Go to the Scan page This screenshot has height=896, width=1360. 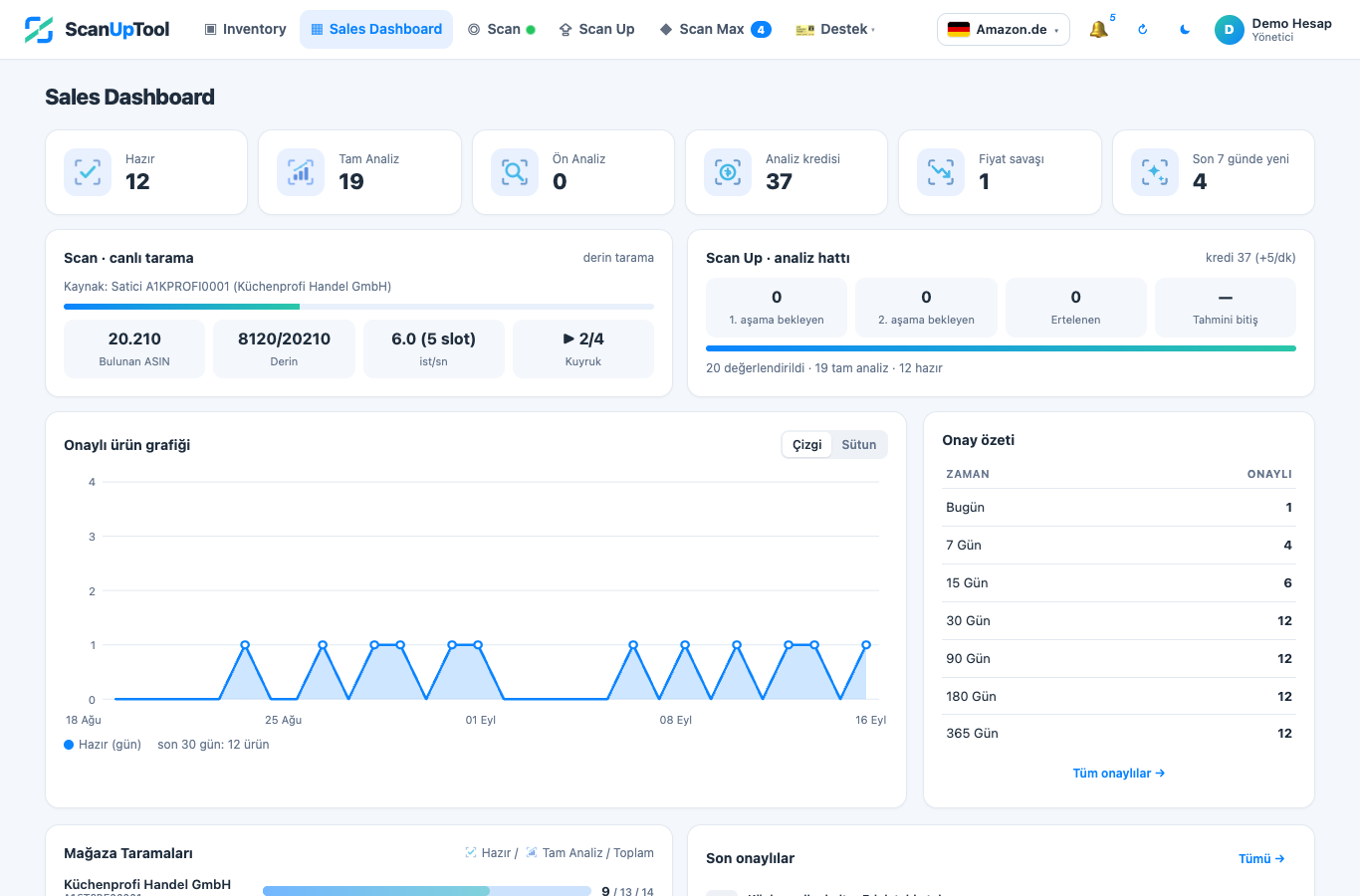[x=502, y=30]
